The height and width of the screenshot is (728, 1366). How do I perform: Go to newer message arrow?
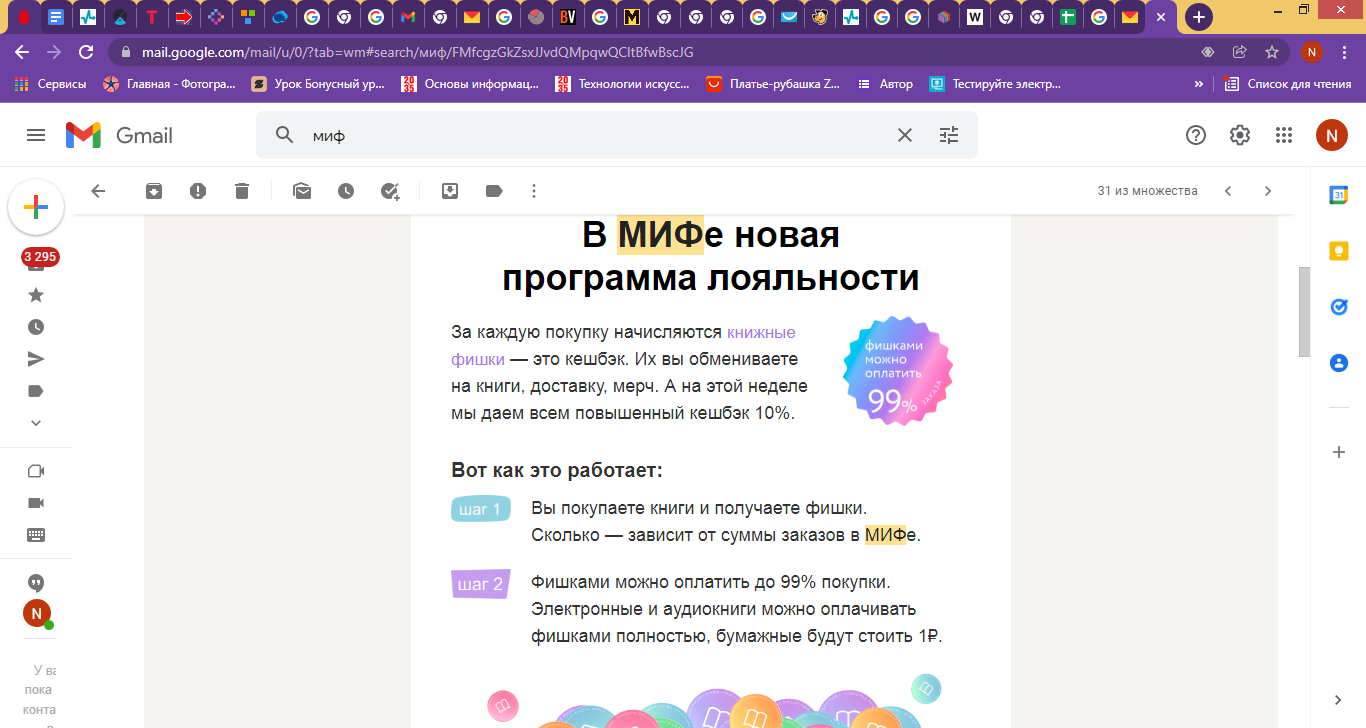click(x=1228, y=191)
